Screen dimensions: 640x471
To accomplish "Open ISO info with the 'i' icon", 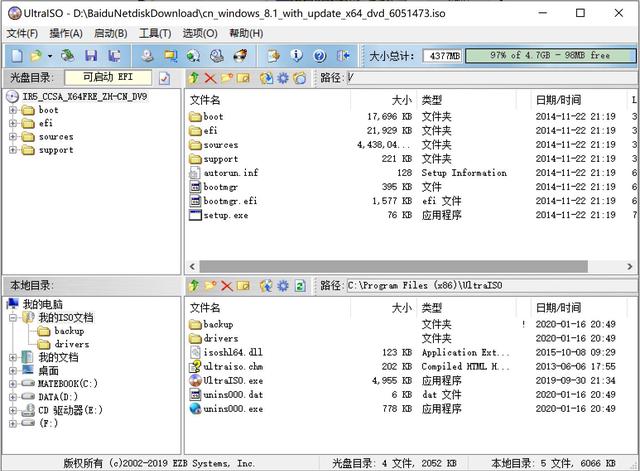I will [x=297, y=56].
